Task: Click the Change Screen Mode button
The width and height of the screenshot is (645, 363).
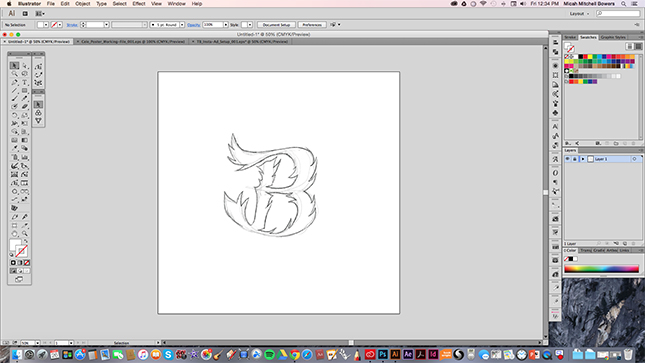Action: [x=19, y=279]
